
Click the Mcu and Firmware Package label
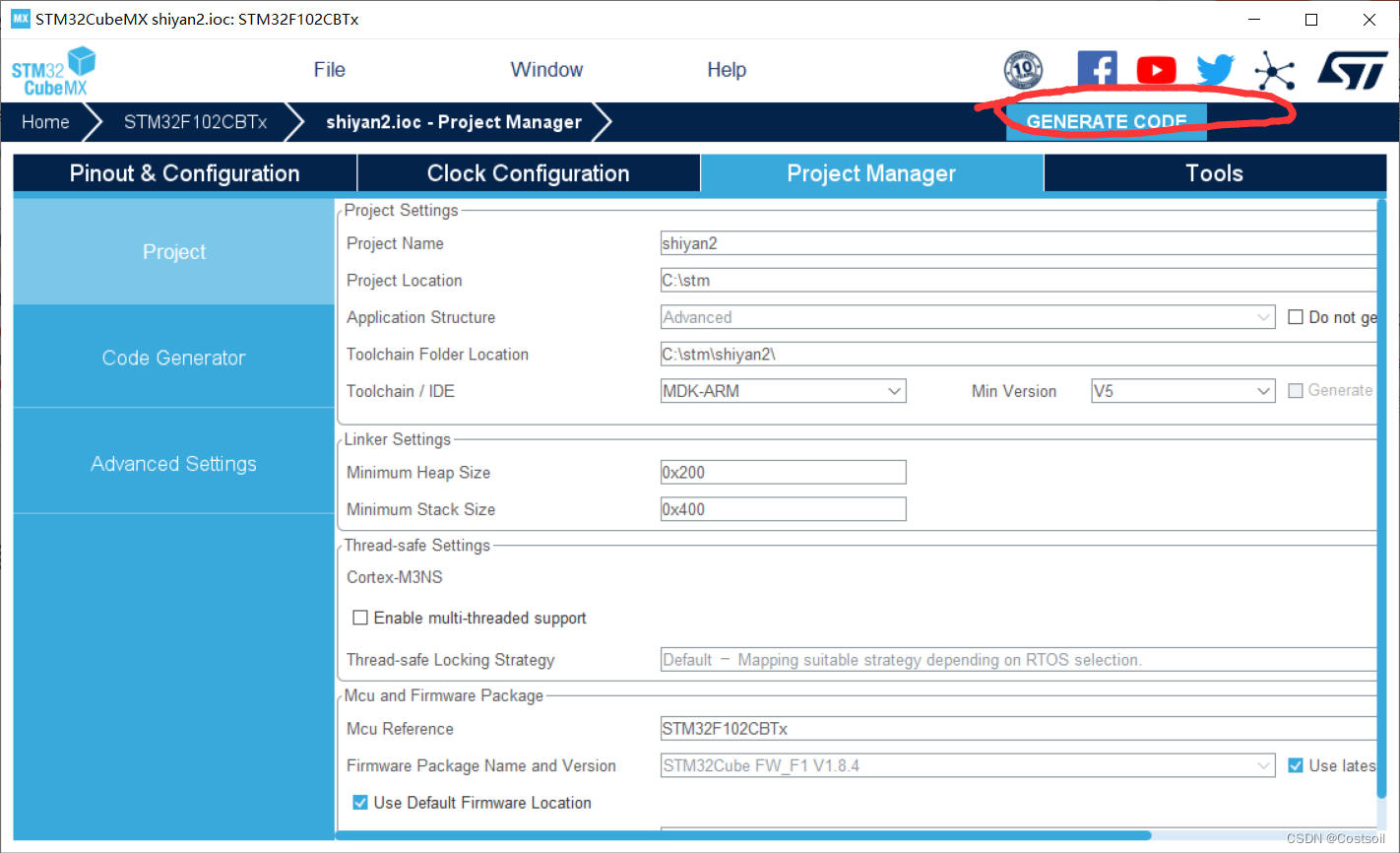(444, 695)
